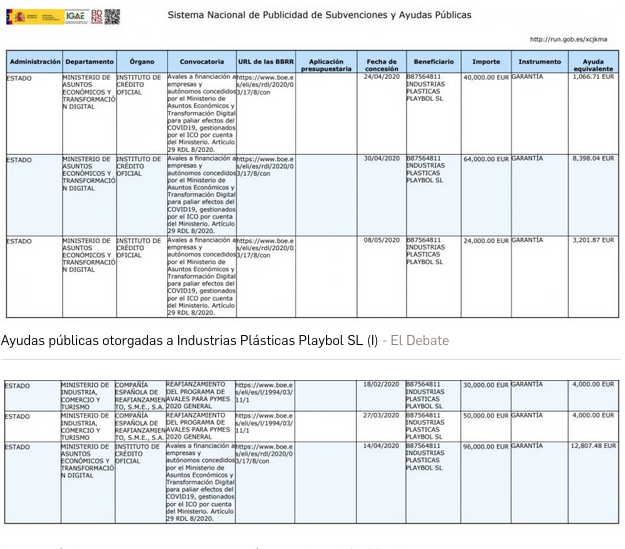Open the BOE URL in the 30/04/2020 row
This screenshot has height=549, width=625.
pyautogui.click(x=265, y=166)
